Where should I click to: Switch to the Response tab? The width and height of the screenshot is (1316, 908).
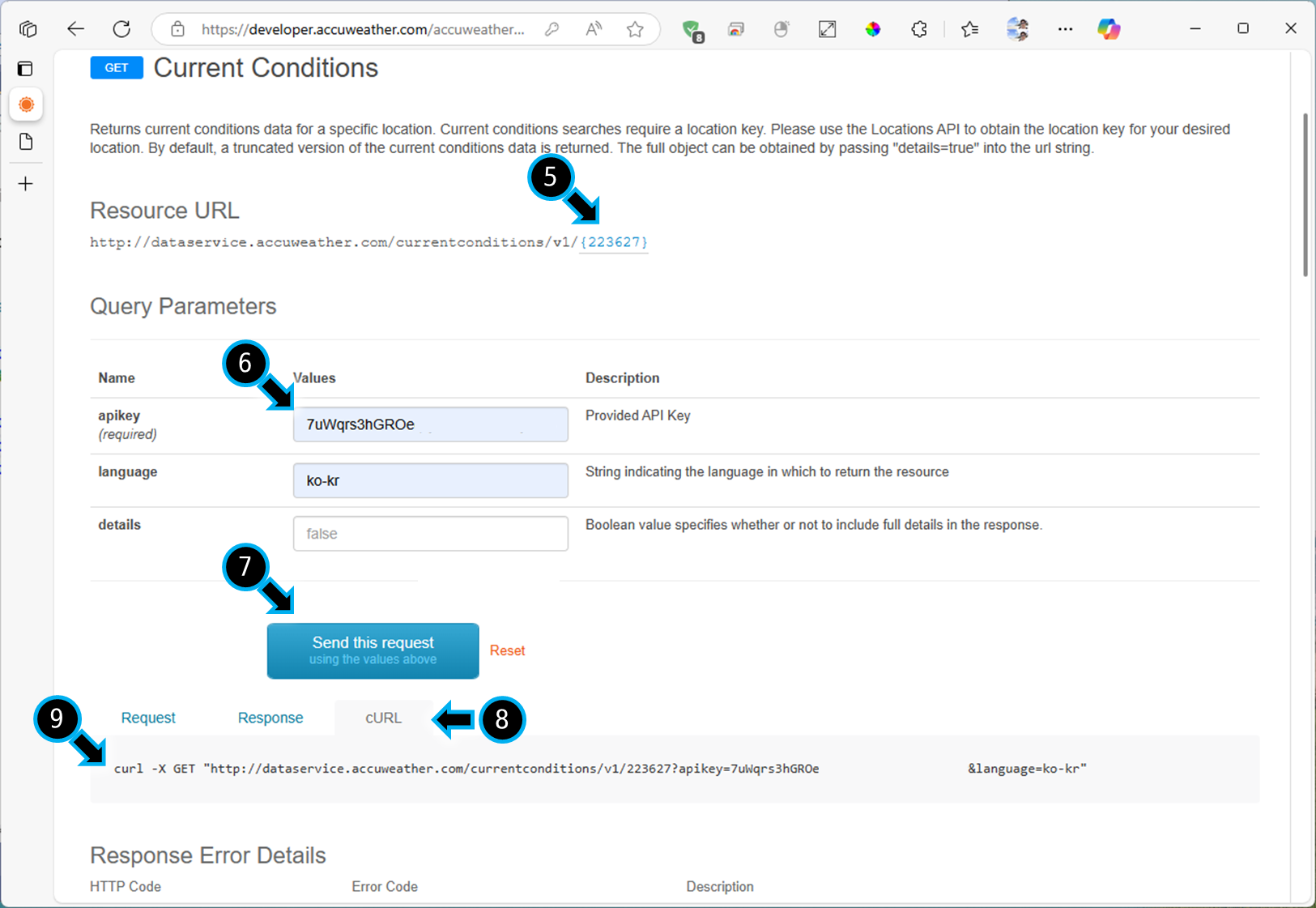pos(270,718)
